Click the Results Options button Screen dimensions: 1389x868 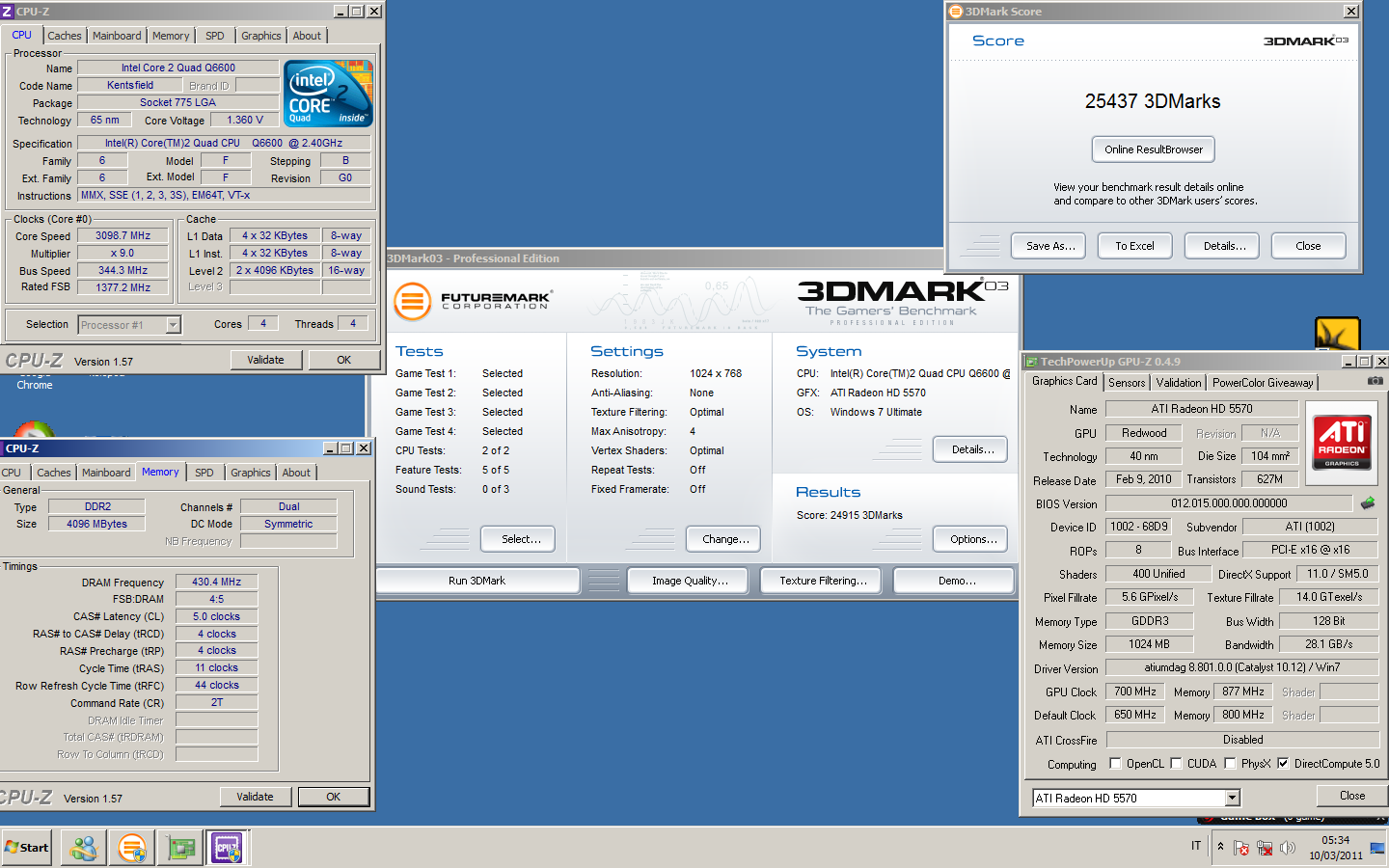(x=972, y=539)
